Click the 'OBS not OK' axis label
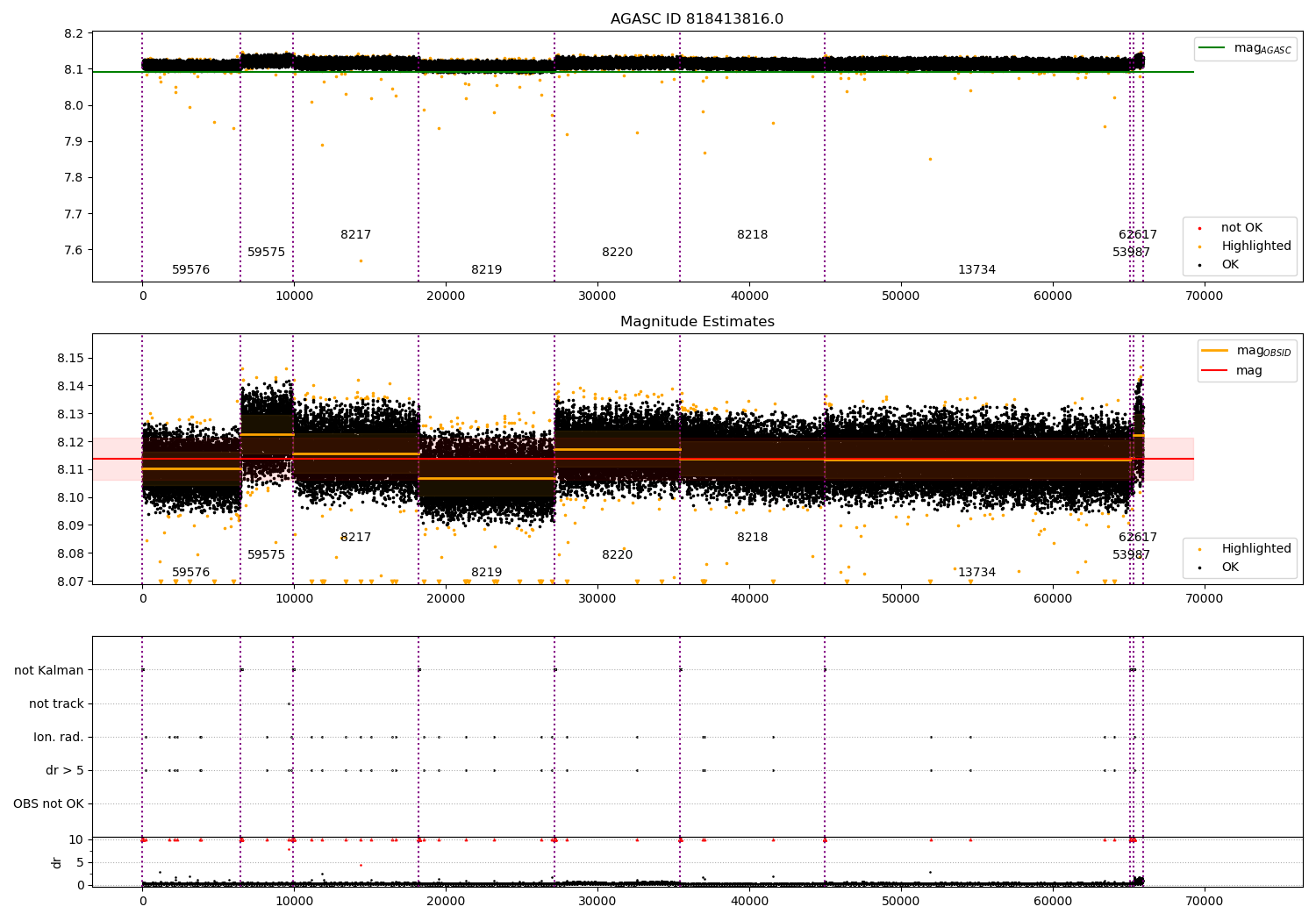The height and width of the screenshot is (921, 1316). coord(48,803)
